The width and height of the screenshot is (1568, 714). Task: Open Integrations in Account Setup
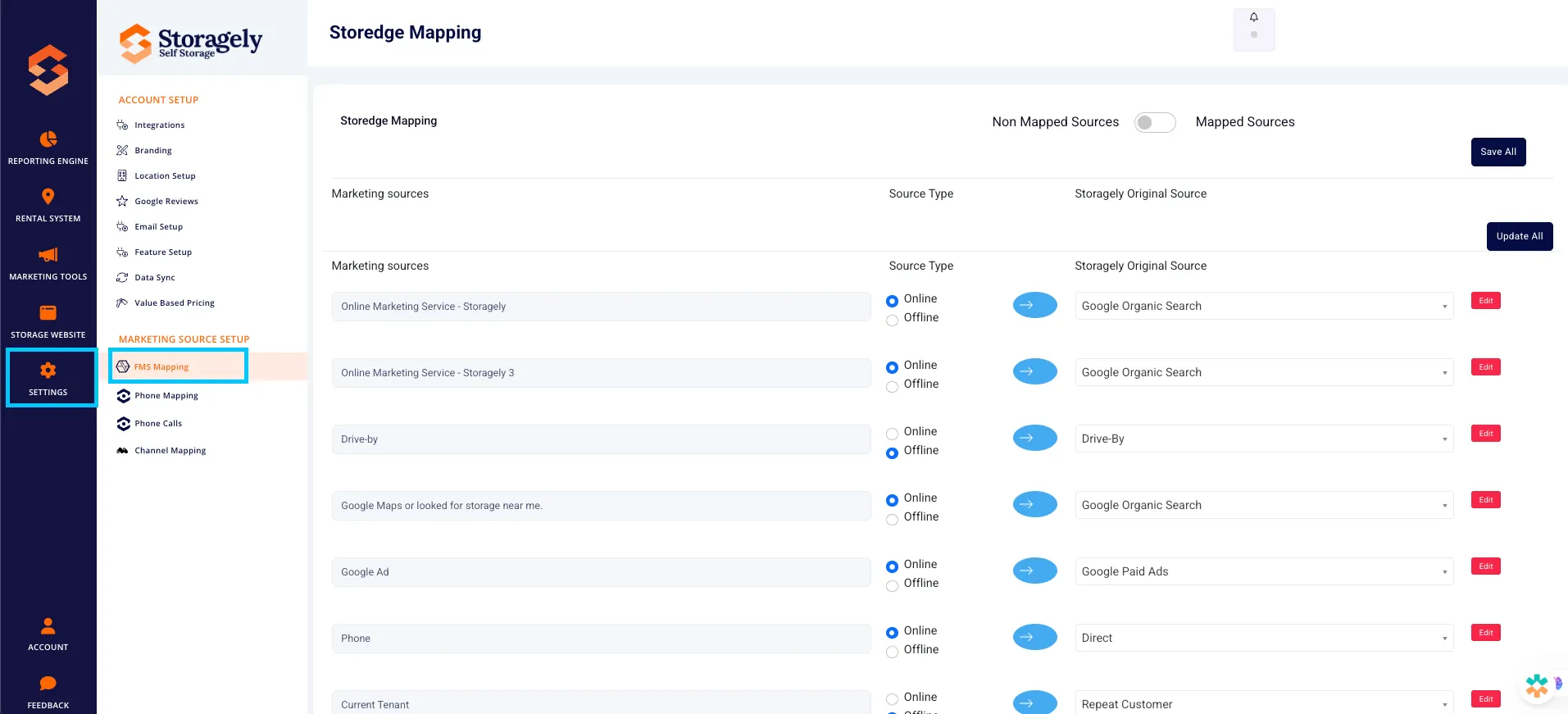pyautogui.click(x=160, y=125)
